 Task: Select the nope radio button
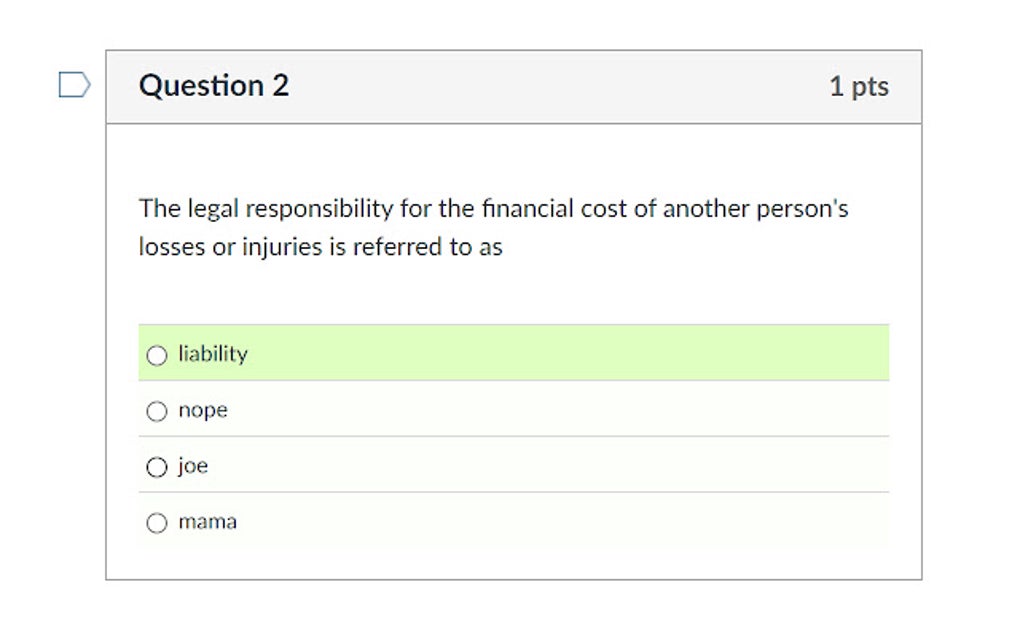tap(156, 411)
